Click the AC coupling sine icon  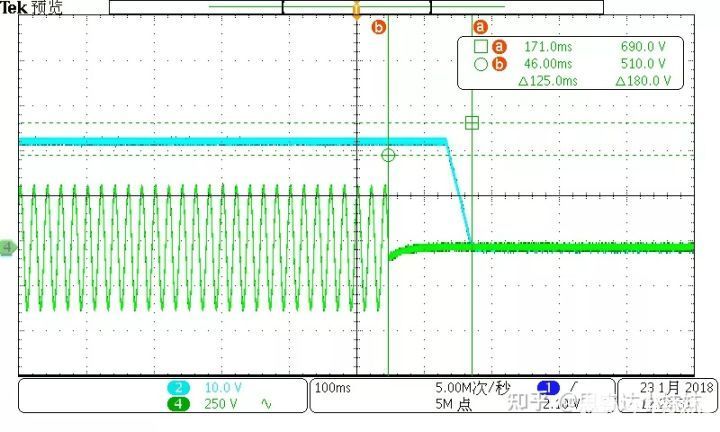(x=266, y=404)
